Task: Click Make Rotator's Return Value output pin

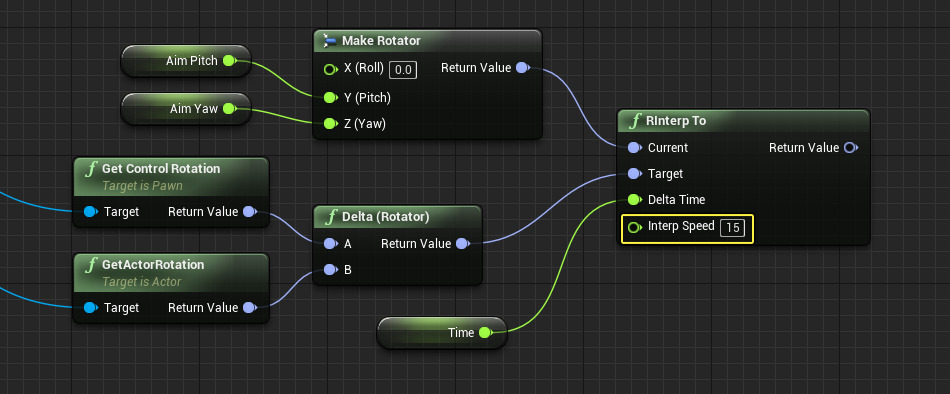Action: [x=522, y=68]
